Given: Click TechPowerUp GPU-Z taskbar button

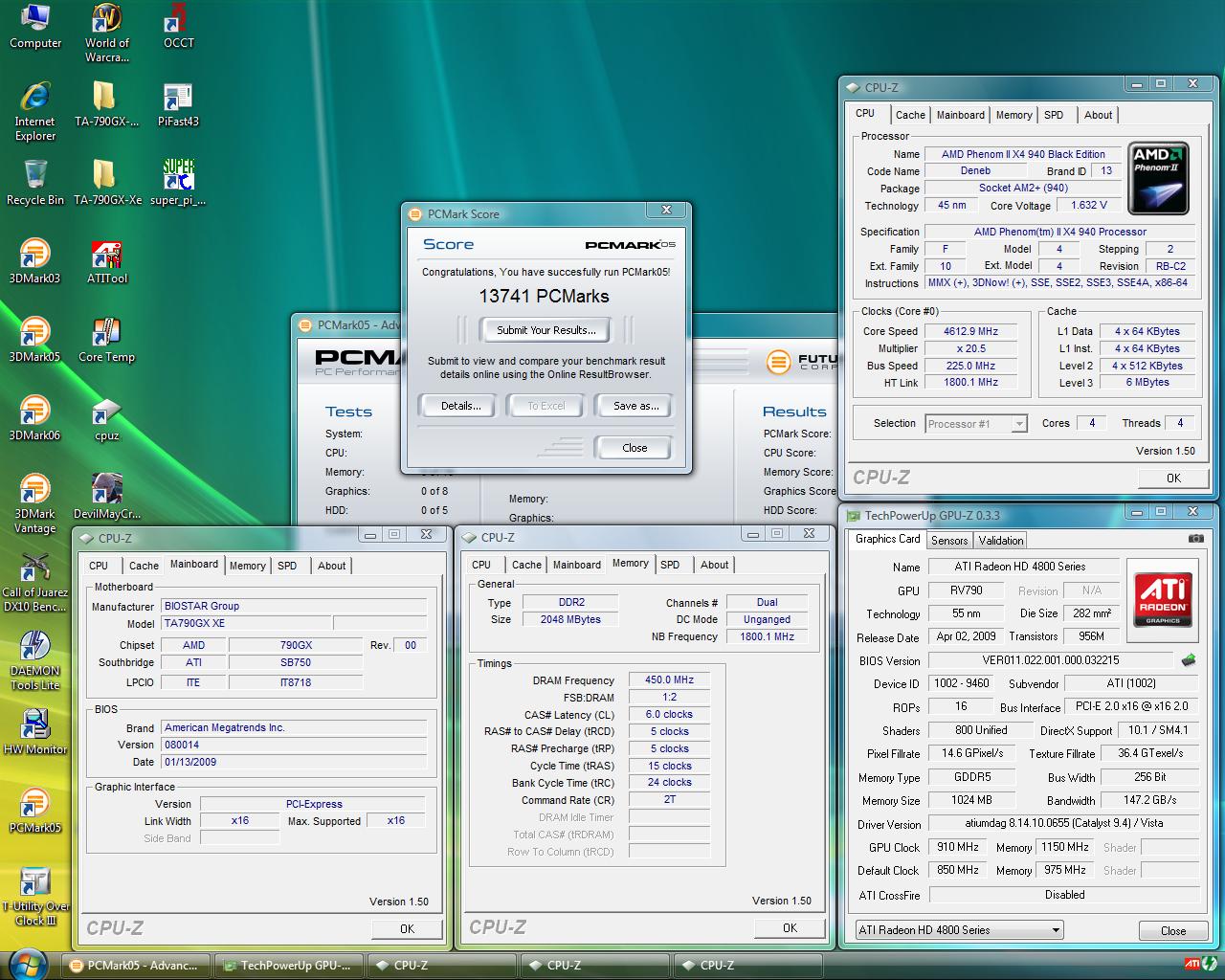Looking at the screenshot, I should coord(289,966).
